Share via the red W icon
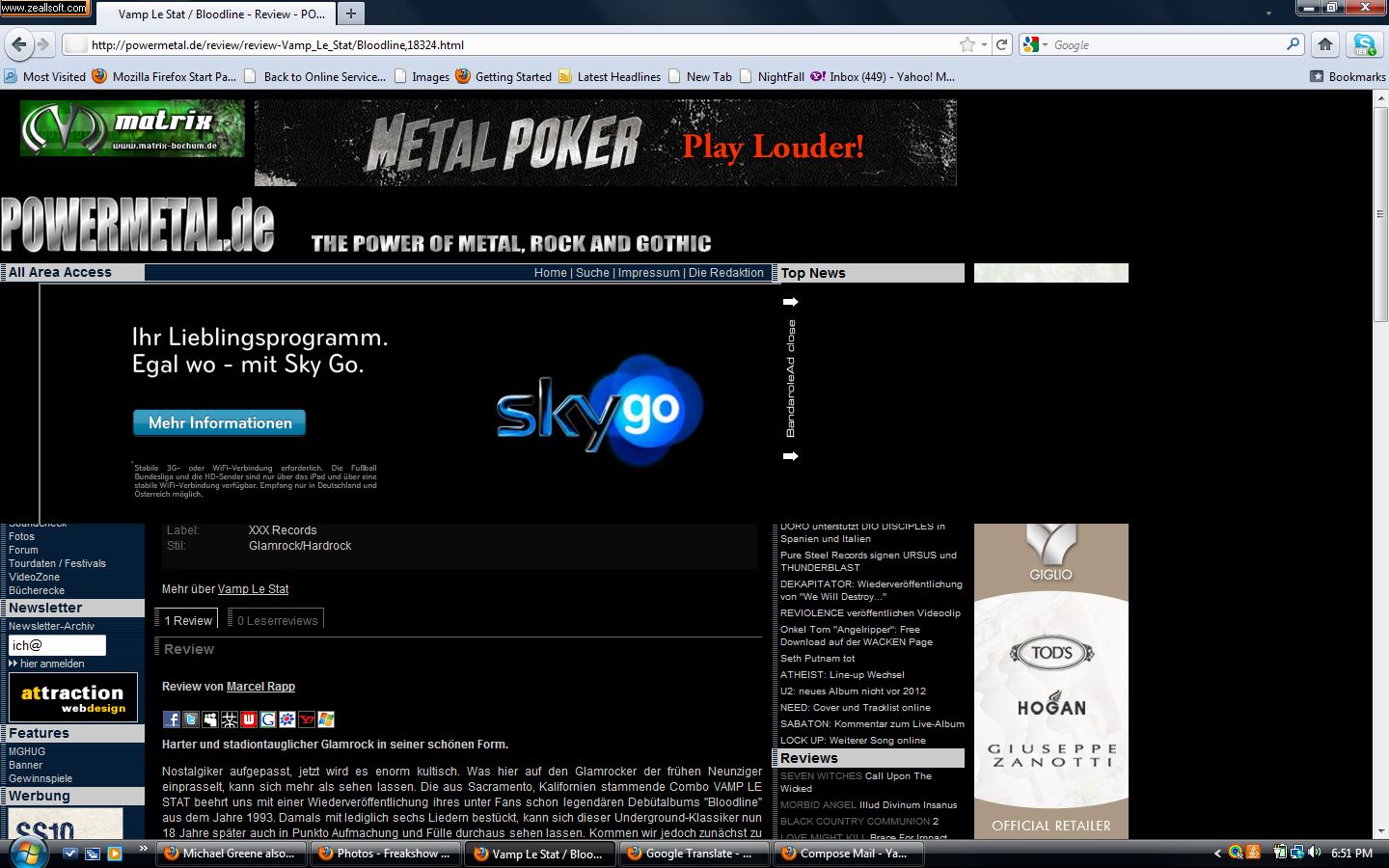This screenshot has height=868, width=1389. [x=249, y=719]
